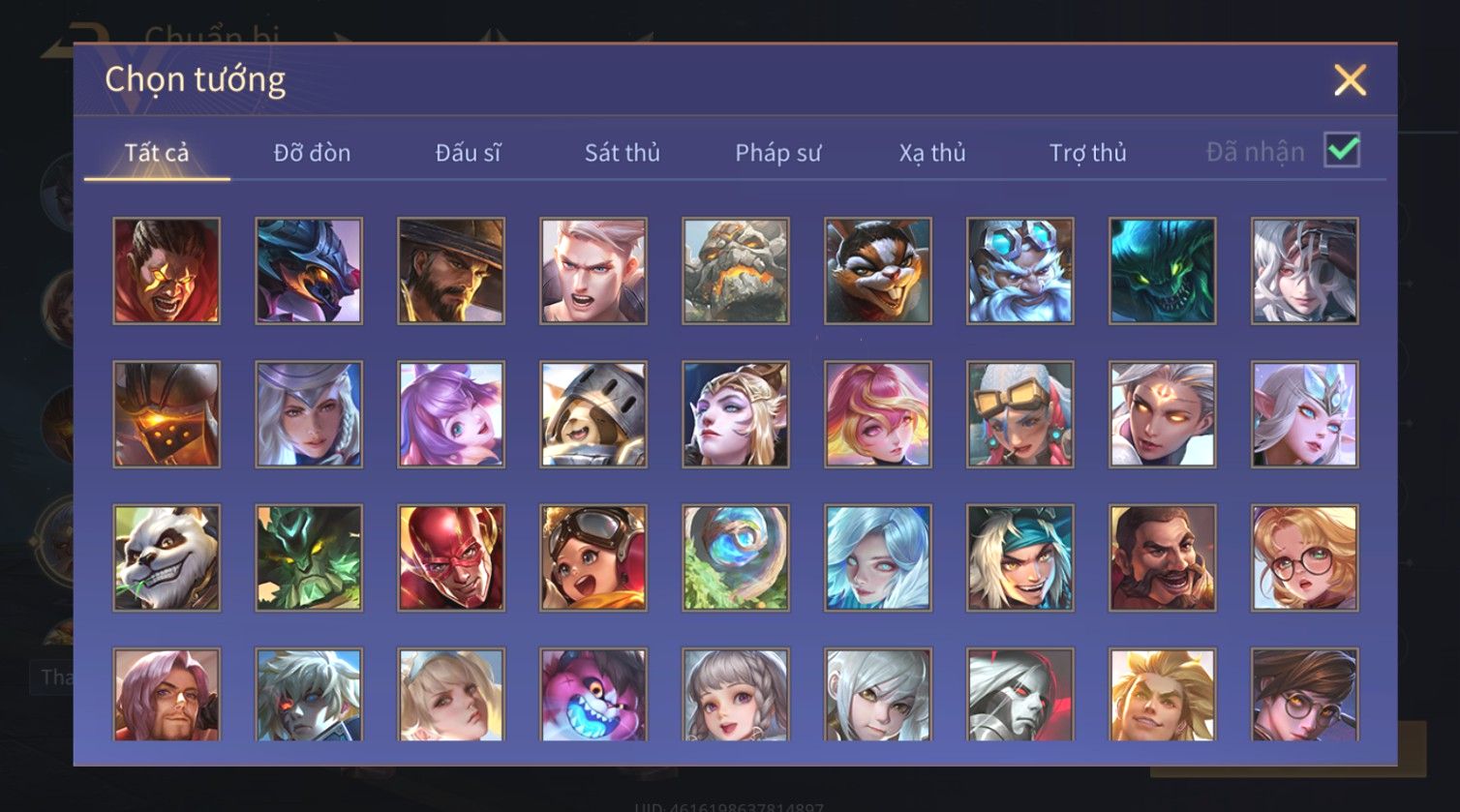This screenshot has height=812, width=1460.
Task: Select the panda hero portrait
Action: click(167, 557)
